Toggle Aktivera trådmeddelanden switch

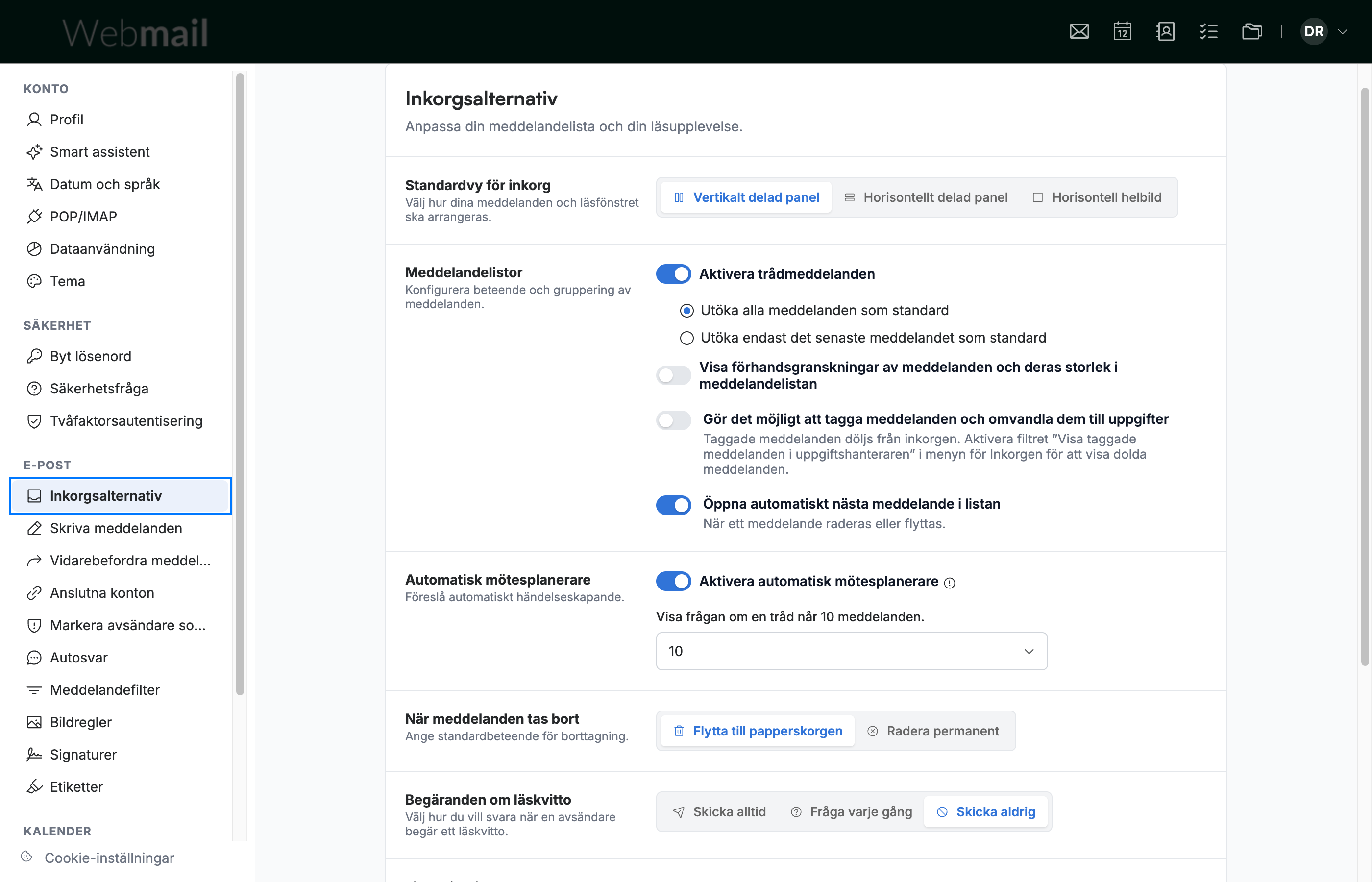[673, 274]
